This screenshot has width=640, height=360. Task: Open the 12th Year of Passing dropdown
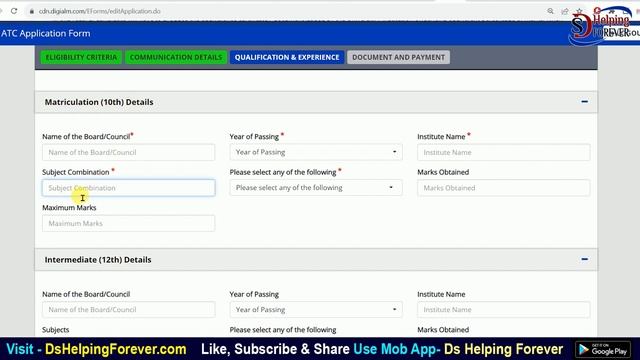pos(316,309)
